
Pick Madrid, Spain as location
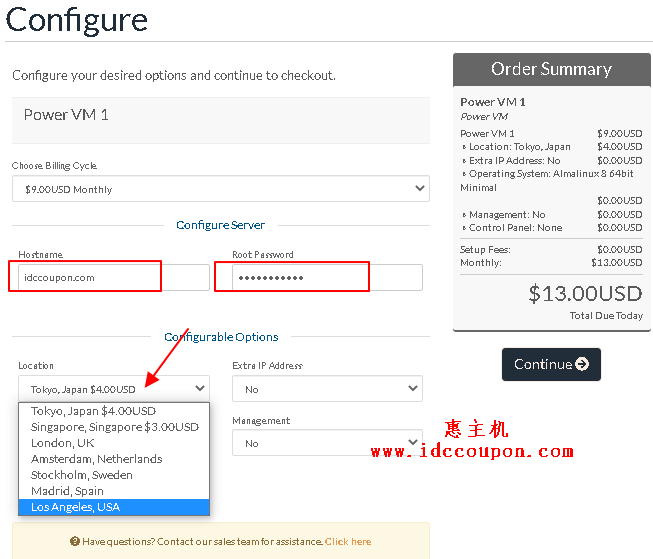[x=68, y=491]
